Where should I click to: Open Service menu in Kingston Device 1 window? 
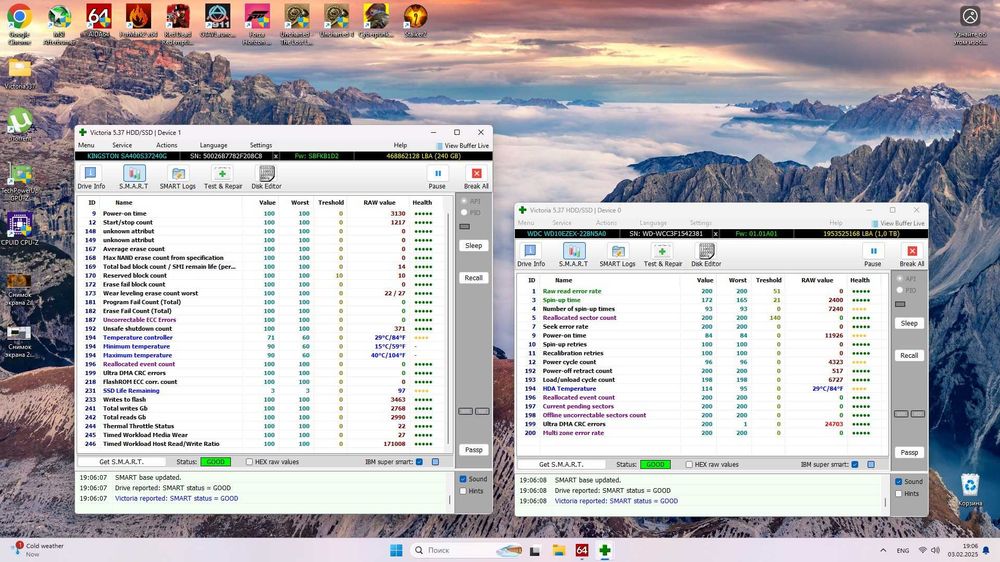coord(122,145)
